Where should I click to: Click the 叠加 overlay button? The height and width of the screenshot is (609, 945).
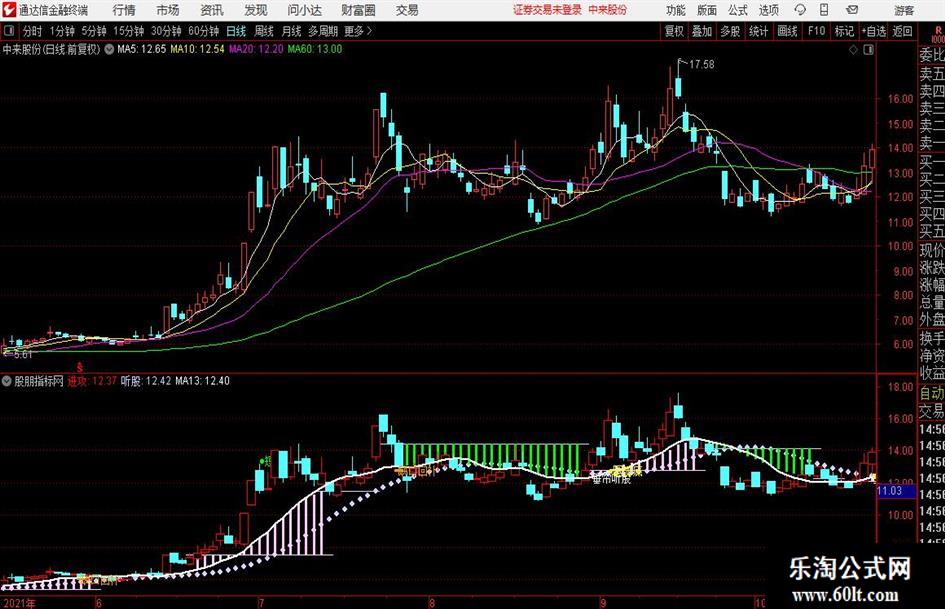pyautogui.click(x=702, y=31)
